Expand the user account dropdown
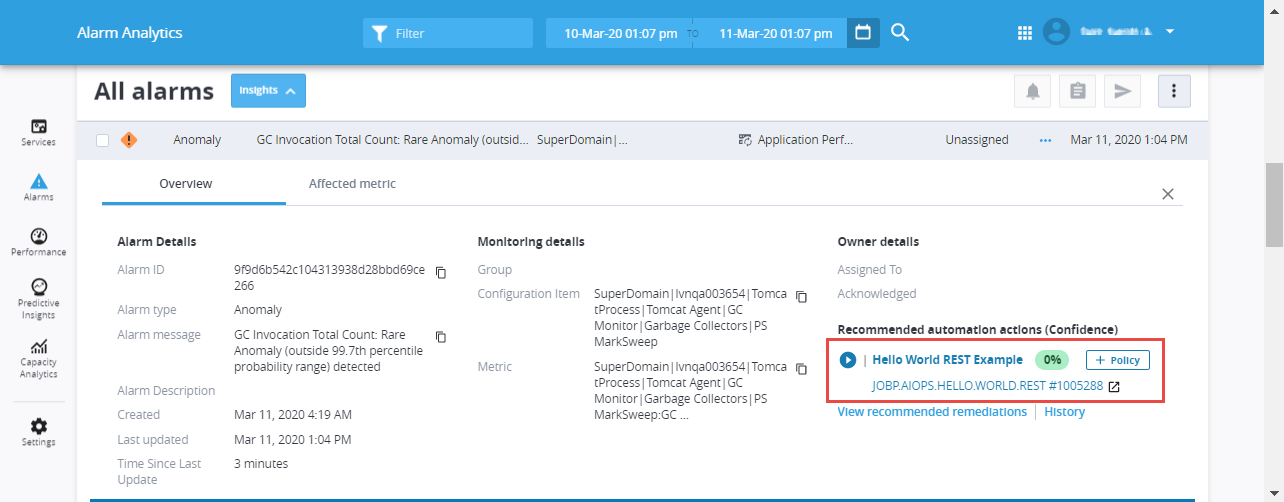1284x502 pixels. [x=1169, y=32]
